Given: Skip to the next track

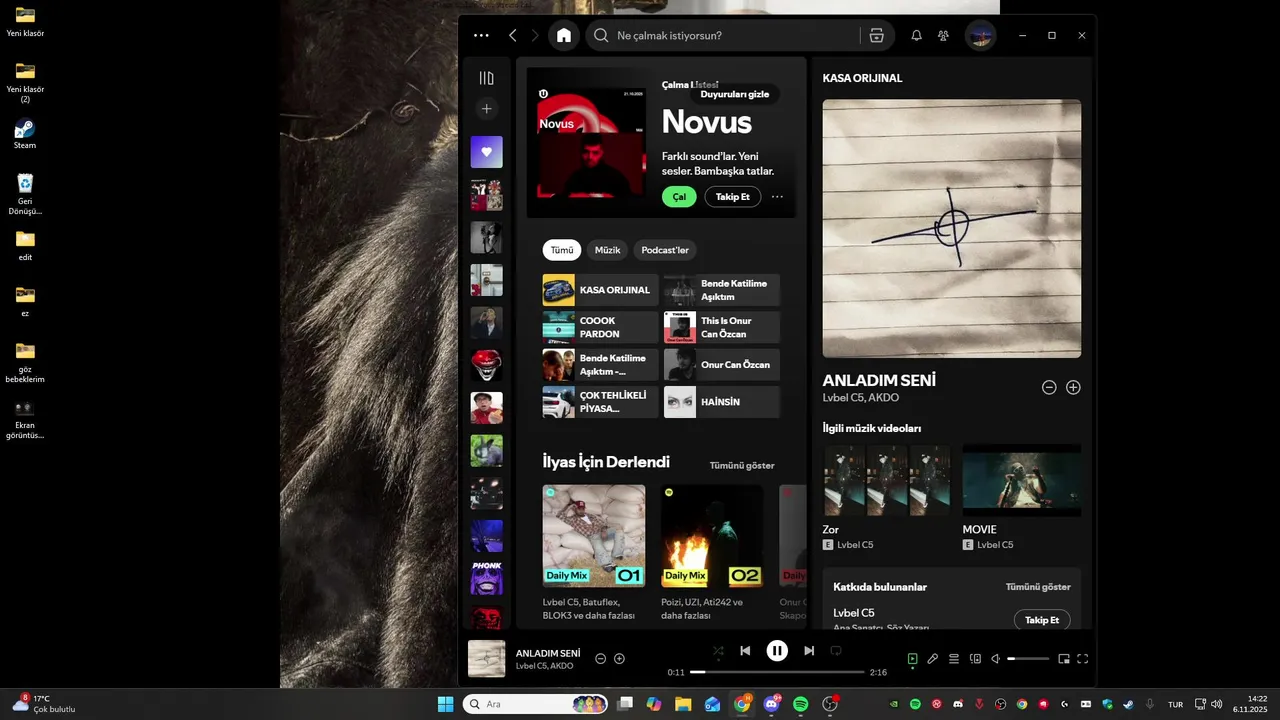Looking at the screenshot, I should tap(809, 651).
